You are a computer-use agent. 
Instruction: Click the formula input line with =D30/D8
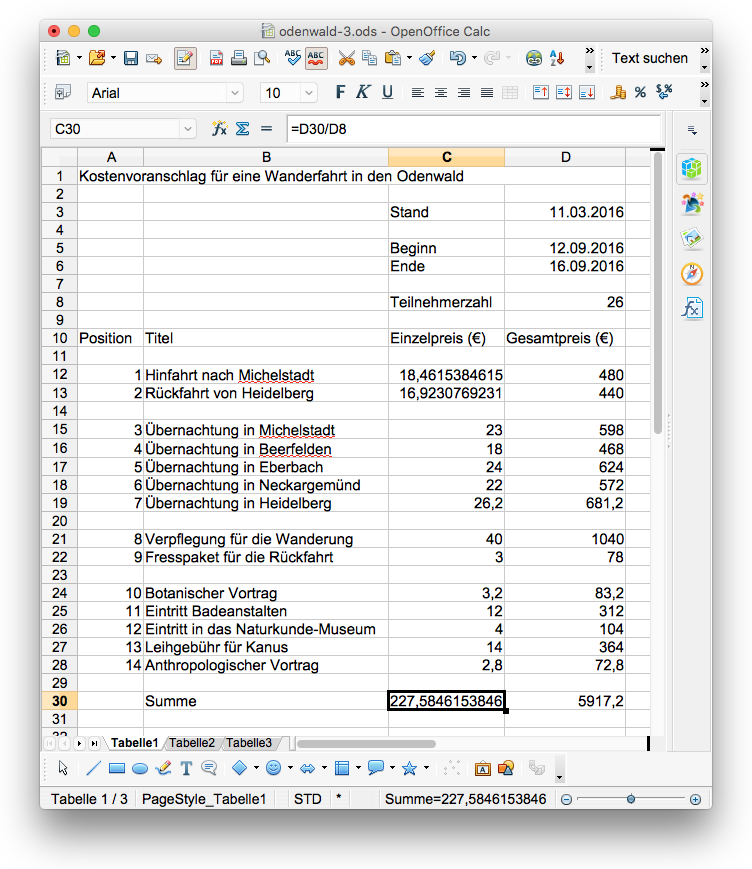coord(474,129)
